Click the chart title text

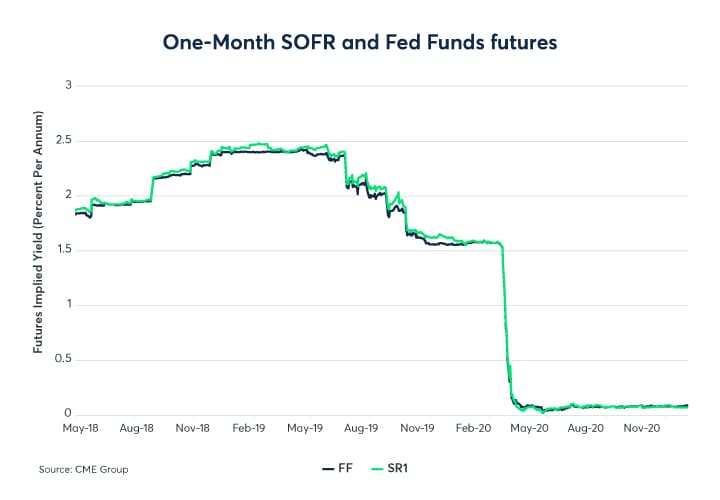[x=360, y=43]
